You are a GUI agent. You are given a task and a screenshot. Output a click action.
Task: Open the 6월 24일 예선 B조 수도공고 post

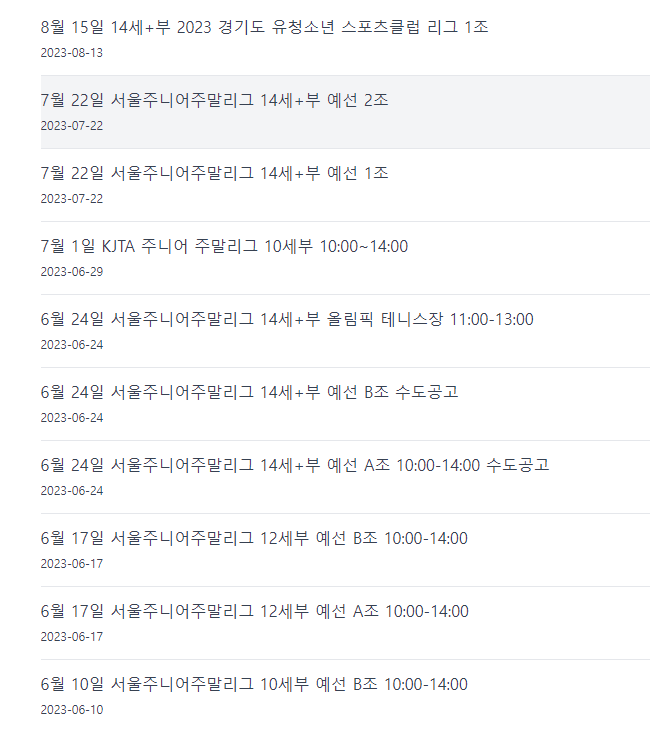click(x=249, y=392)
